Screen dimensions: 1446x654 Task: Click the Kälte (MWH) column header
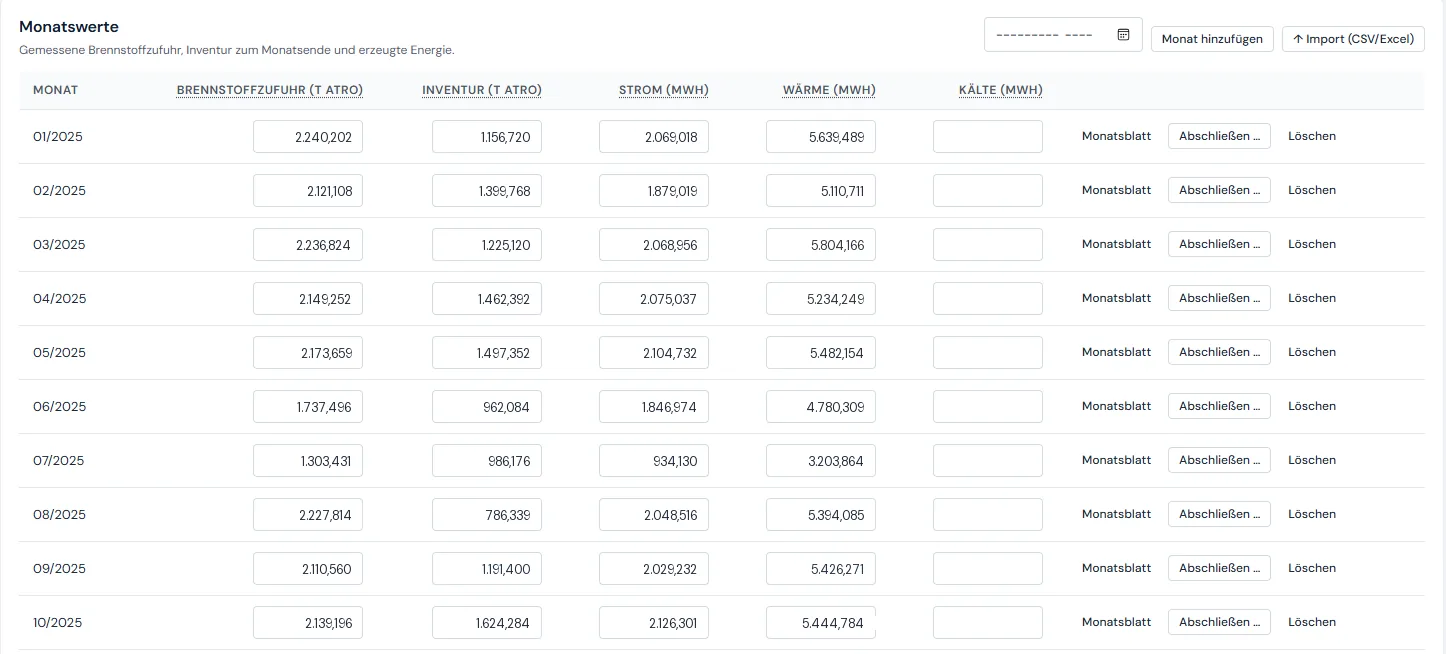pos(1001,90)
